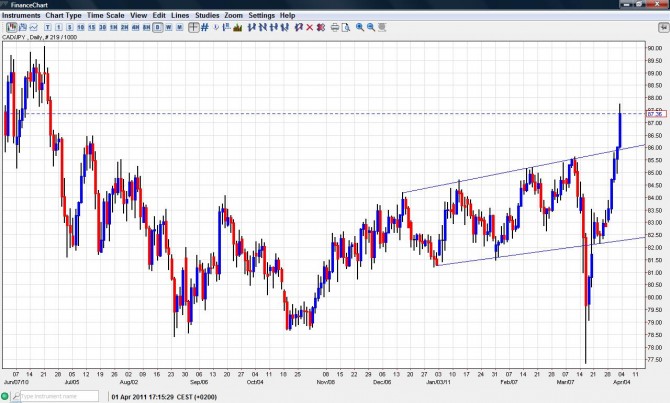Screen dimensions: 670x403
Task: Select the 4H time scale button
Action: click(135, 27)
